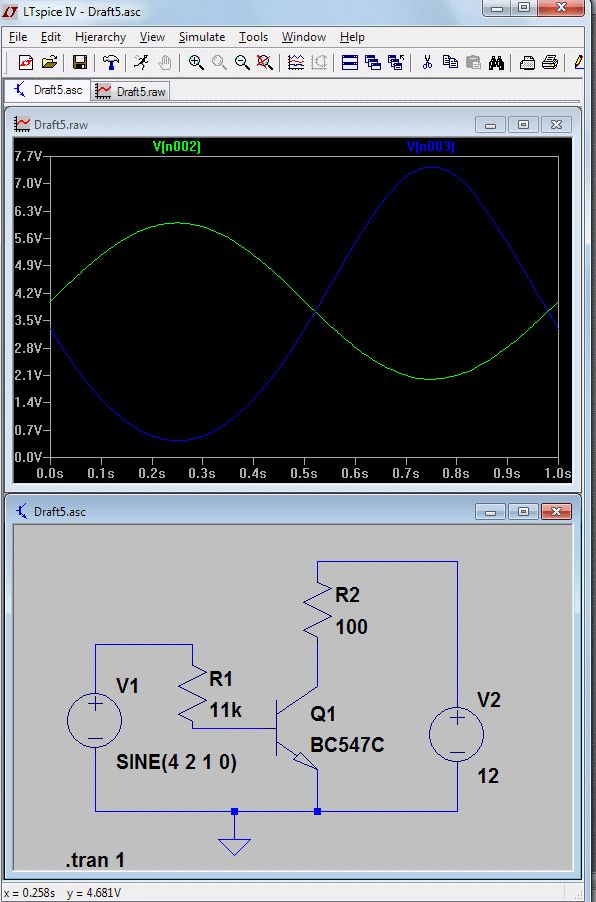Open the Simulate menu

(x=201, y=37)
